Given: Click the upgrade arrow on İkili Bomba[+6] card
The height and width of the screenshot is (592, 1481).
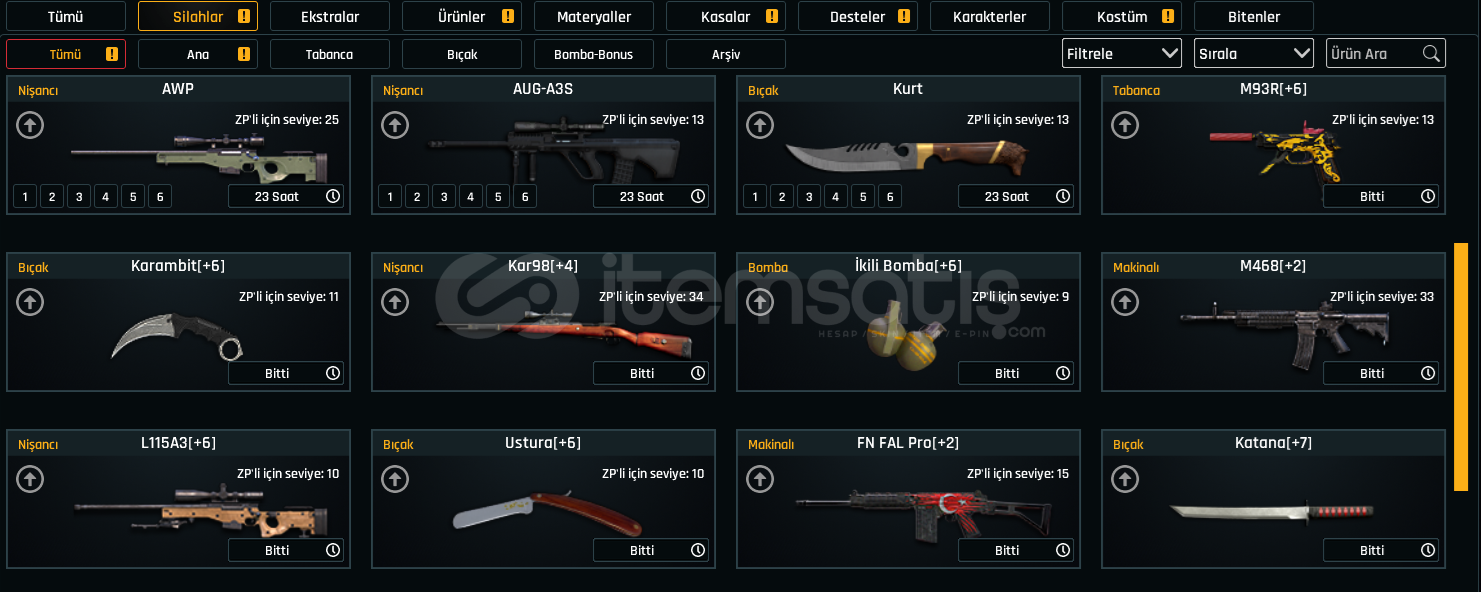Looking at the screenshot, I should pyautogui.click(x=760, y=302).
